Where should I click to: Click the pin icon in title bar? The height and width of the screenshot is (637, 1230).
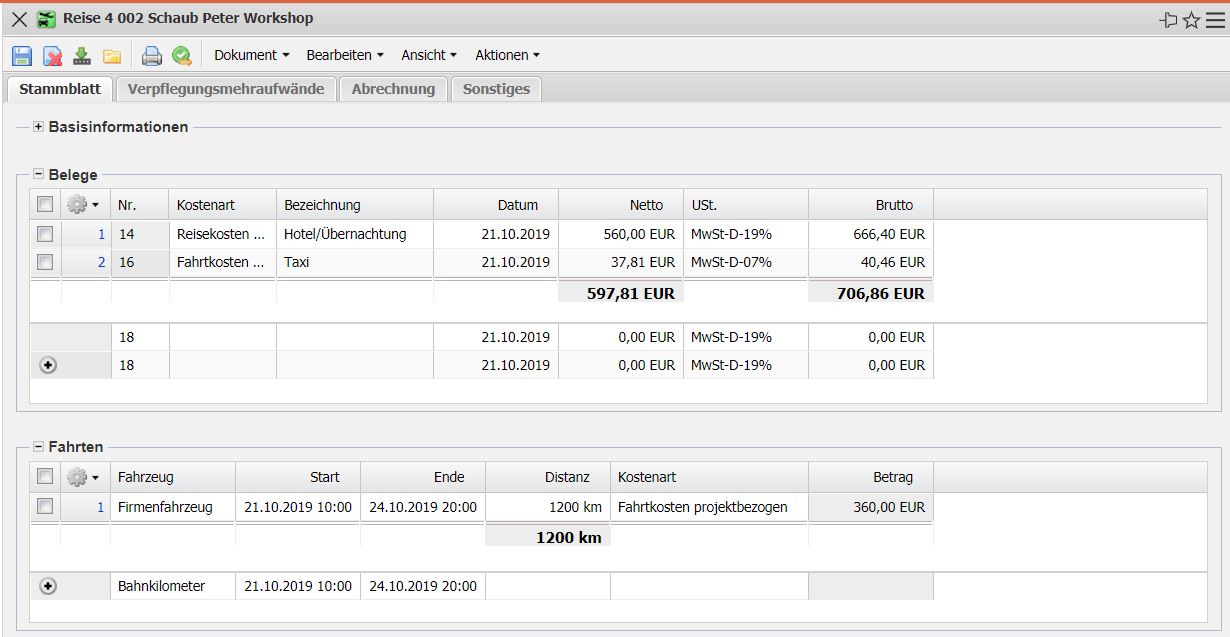[1168, 20]
